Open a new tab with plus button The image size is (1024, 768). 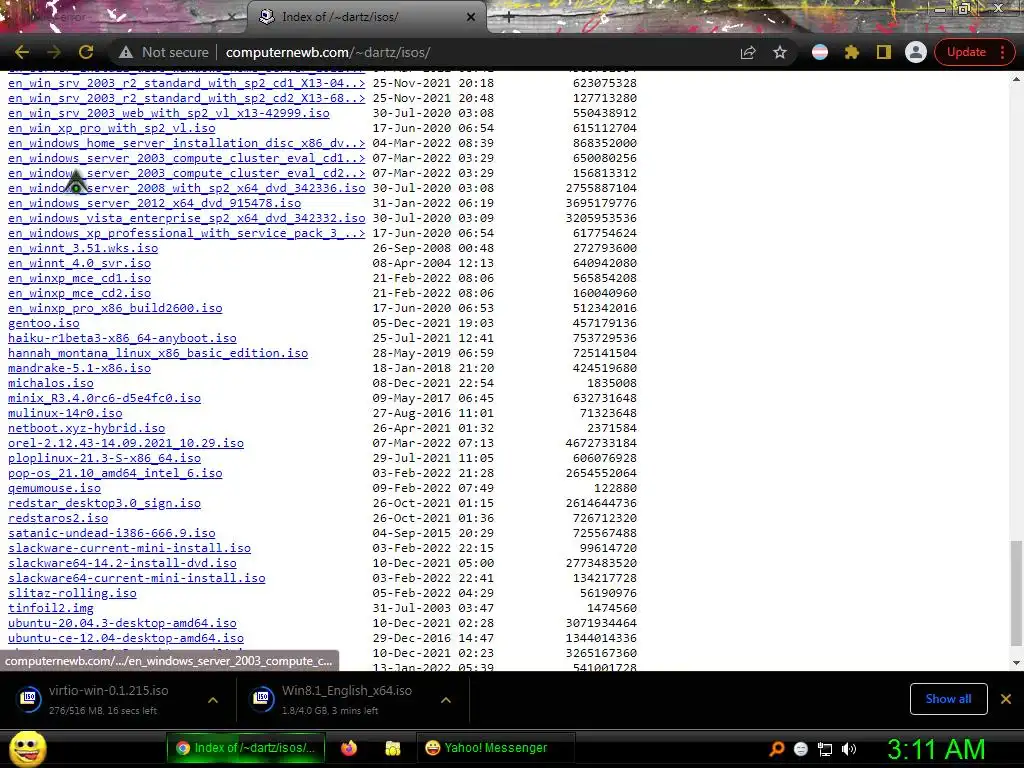[508, 17]
